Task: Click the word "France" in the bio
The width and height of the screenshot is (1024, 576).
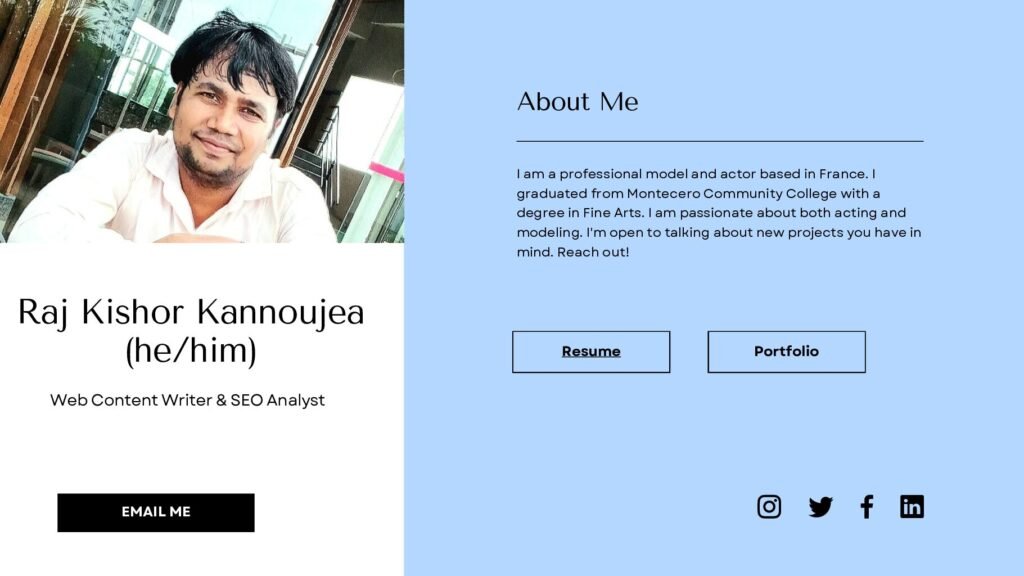Action: point(842,174)
